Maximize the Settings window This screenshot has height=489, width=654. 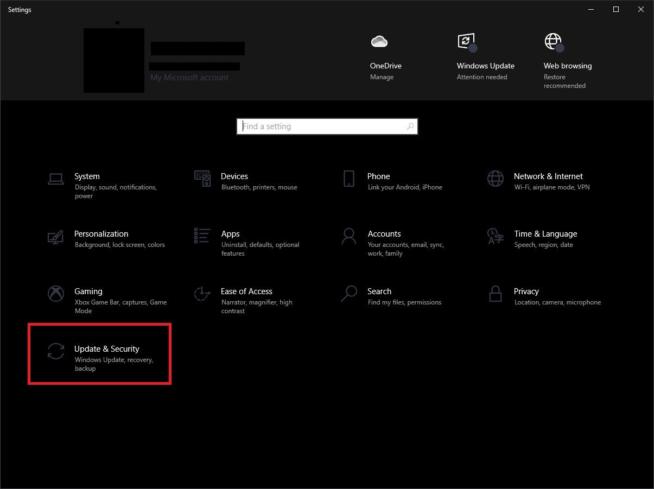pyautogui.click(x=616, y=9)
